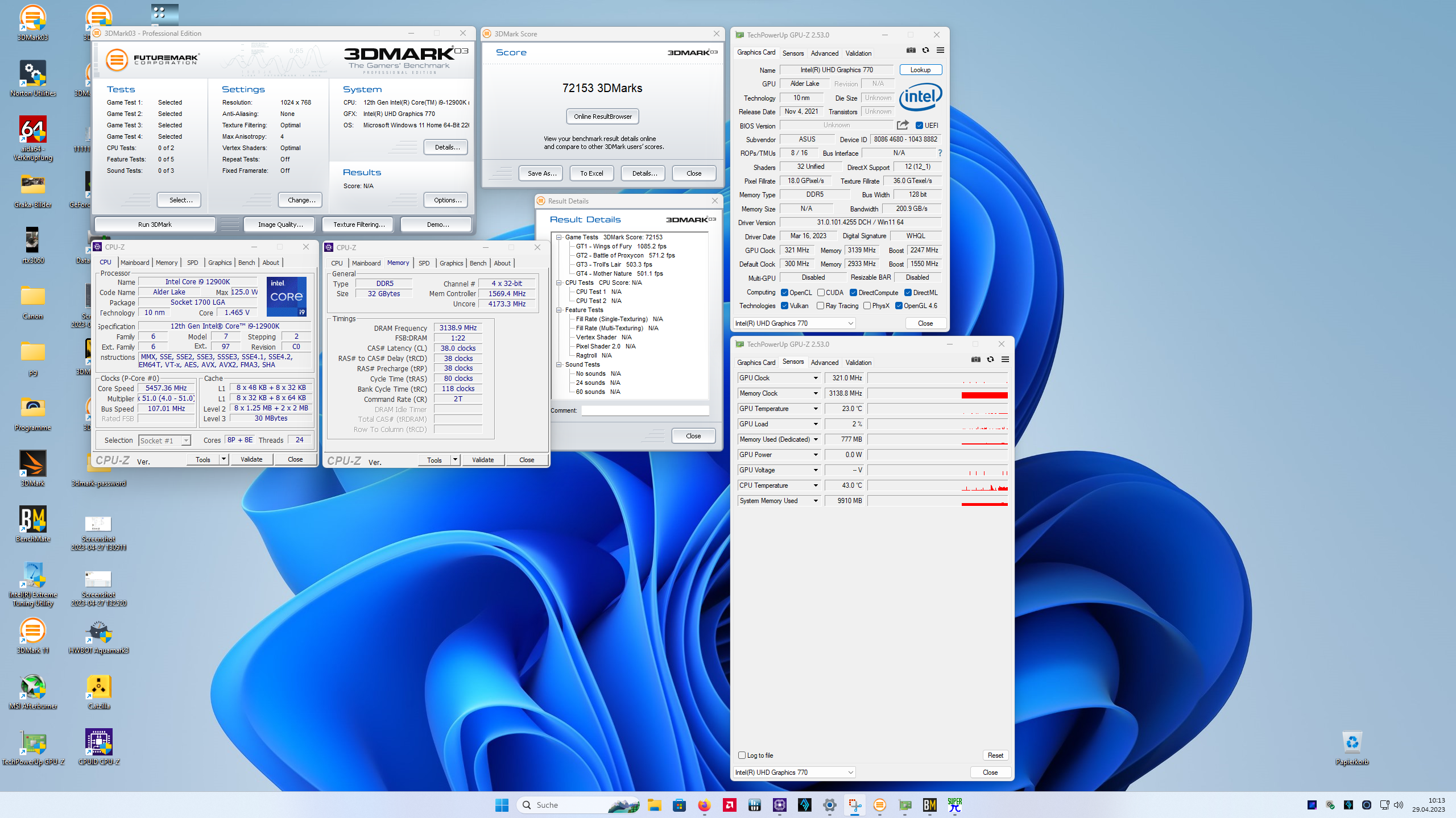Open CPU Temperature sensor dropdown
The width and height of the screenshot is (1456, 818).
(x=815, y=485)
